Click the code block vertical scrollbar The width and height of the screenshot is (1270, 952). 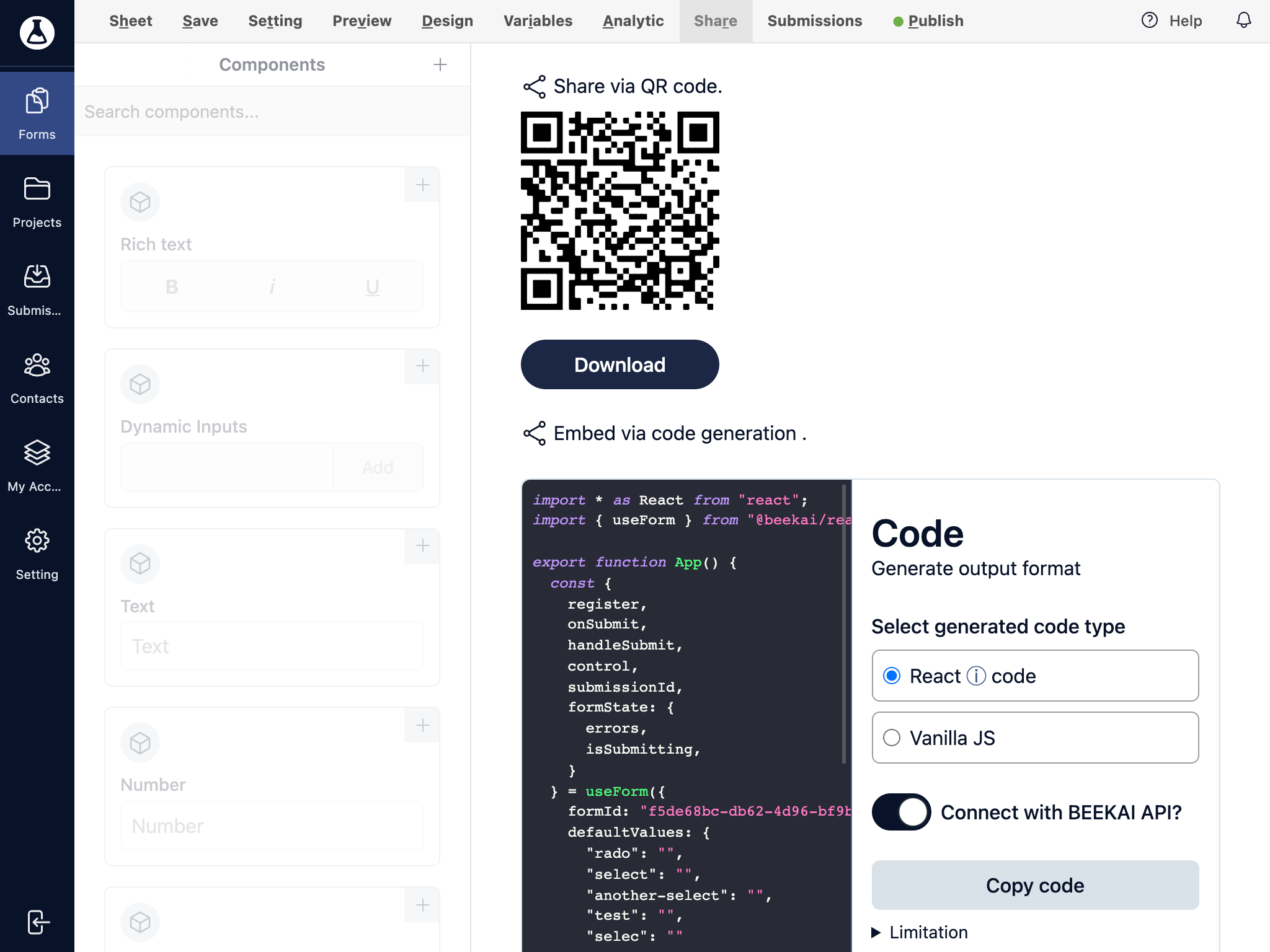tap(844, 625)
